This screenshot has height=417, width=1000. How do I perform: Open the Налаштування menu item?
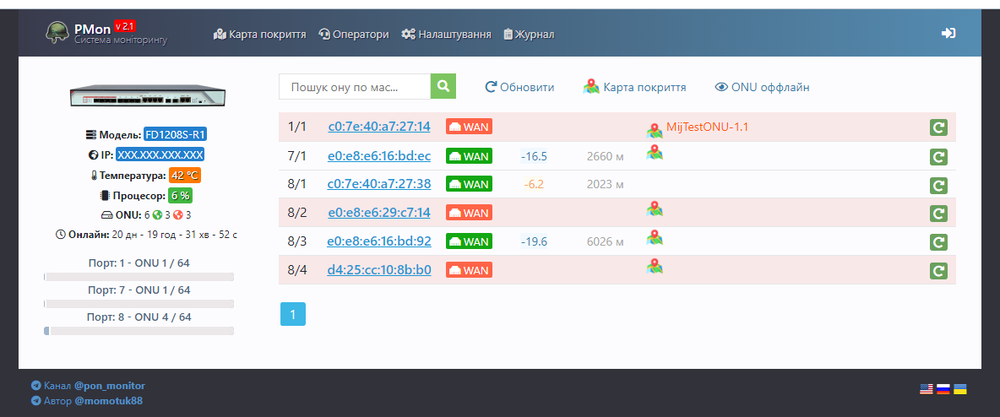[446, 34]
